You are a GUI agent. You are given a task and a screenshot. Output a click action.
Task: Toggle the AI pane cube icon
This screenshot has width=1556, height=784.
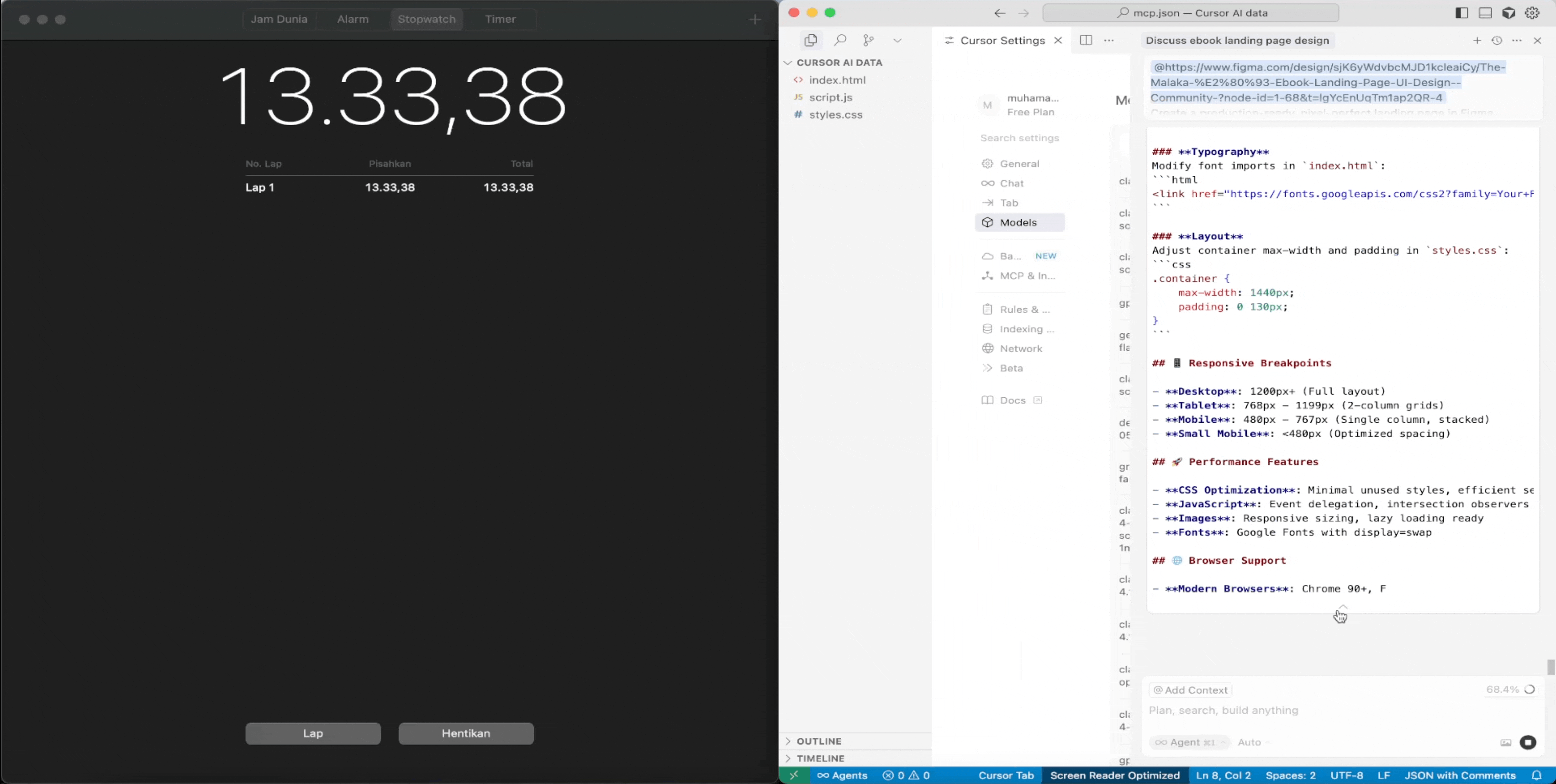[x=1509, y=13]
